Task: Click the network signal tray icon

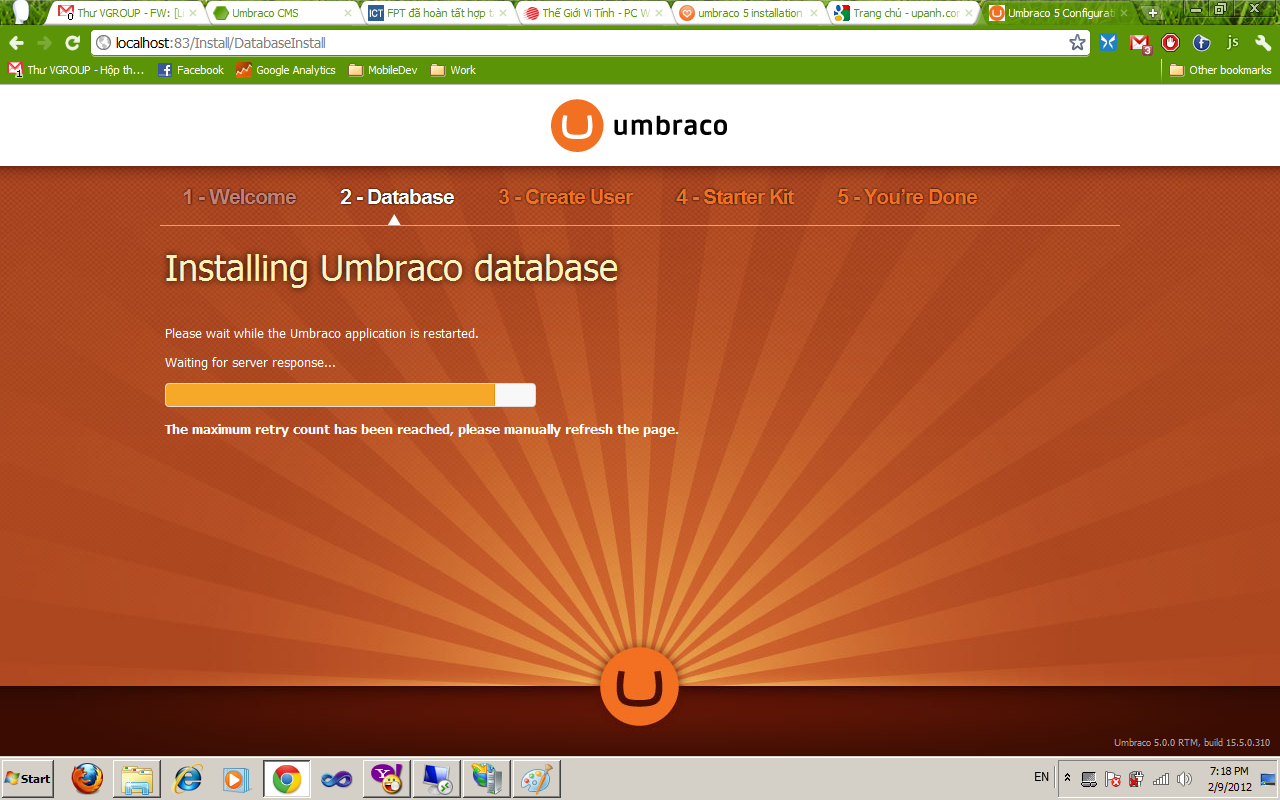Action: pos(1161,778)
